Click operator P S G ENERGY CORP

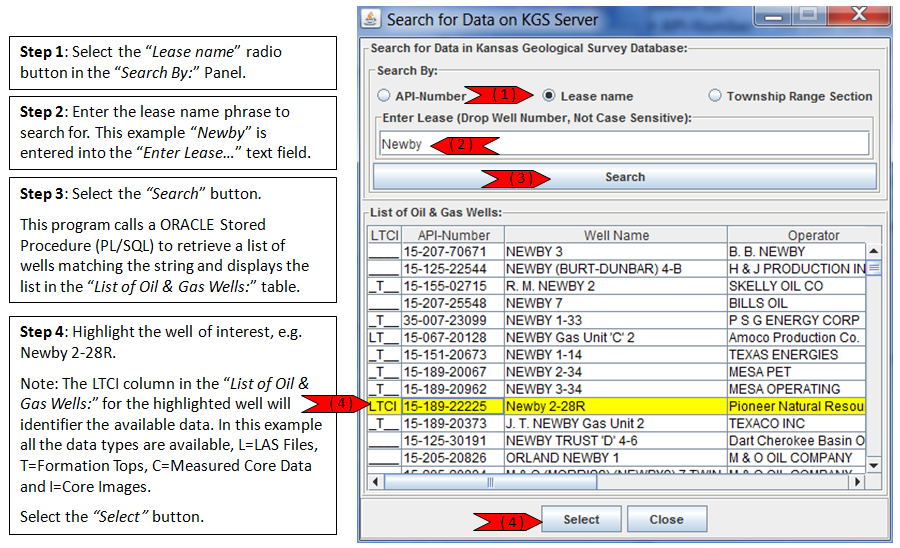[797, 320]
